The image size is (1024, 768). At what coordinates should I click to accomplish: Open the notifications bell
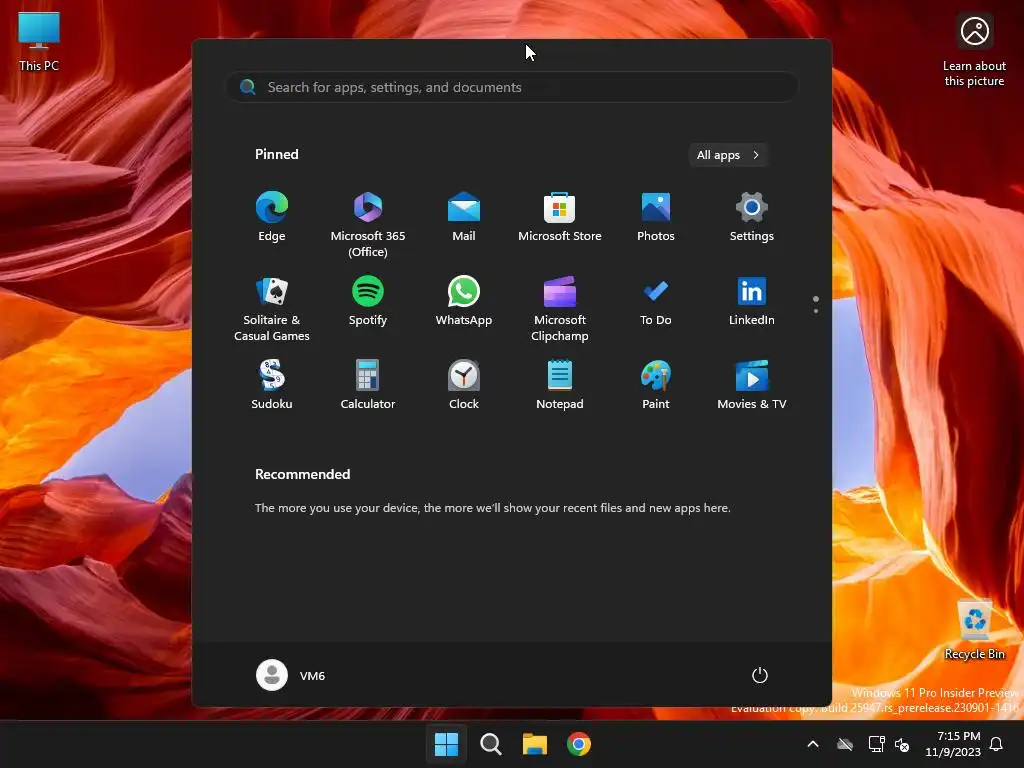click(996, 744)
